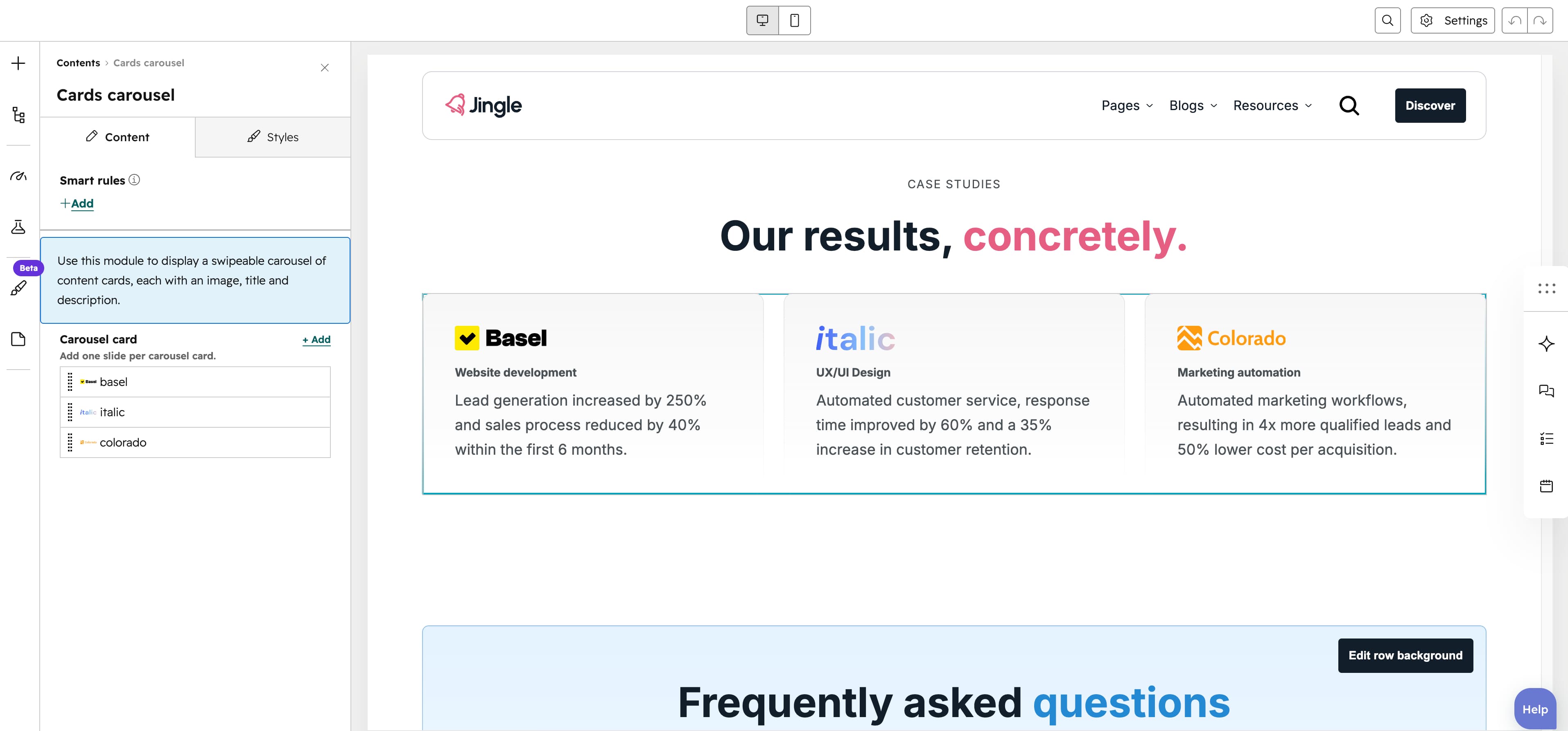This screenshot has width=1568, height=731.
Task: Open the Beta paintbrush theme icon
Action: click(18, 288)
